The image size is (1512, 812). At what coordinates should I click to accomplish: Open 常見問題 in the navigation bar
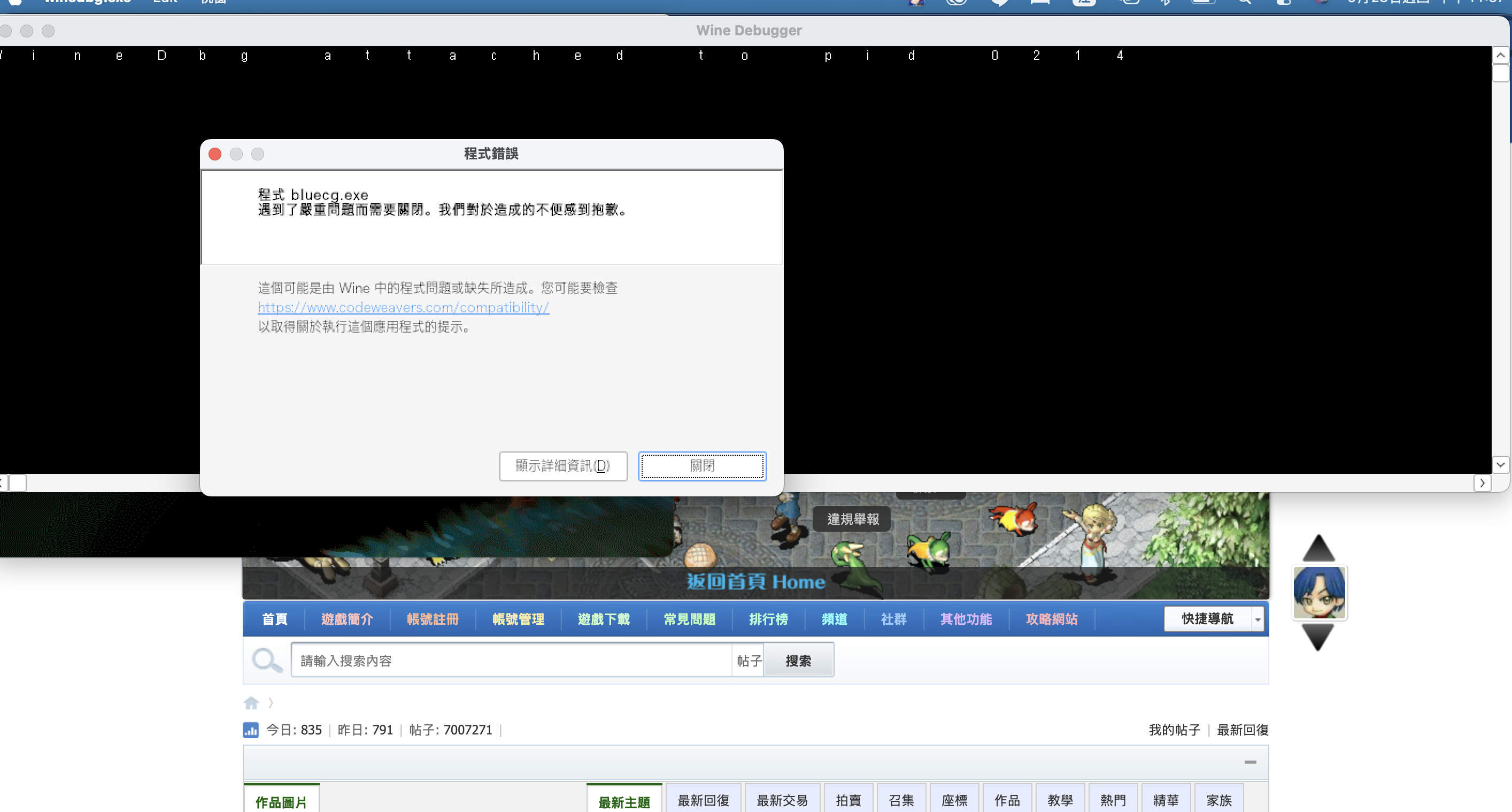click(x=690, y=619)
